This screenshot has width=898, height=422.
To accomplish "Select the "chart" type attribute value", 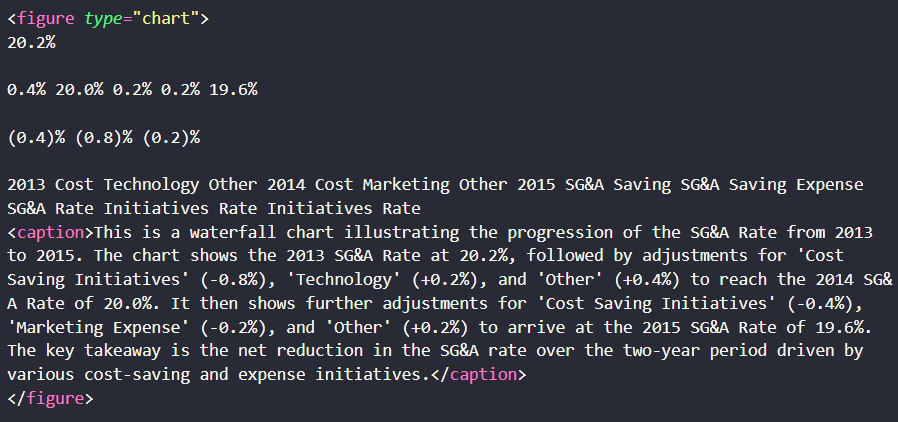I will (x=166, y=18).
